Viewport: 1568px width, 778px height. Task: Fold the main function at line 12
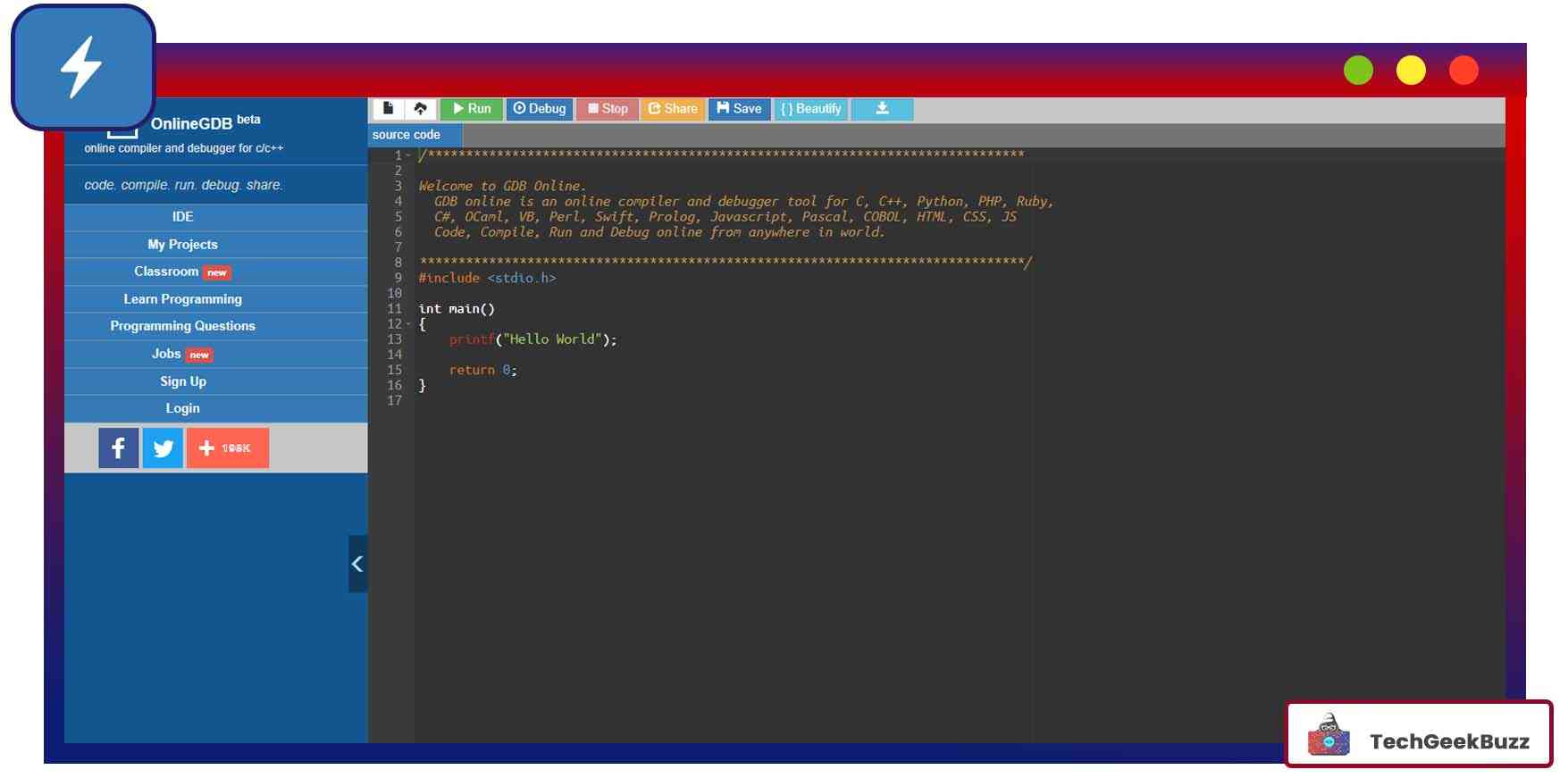(x=409, y=324)
